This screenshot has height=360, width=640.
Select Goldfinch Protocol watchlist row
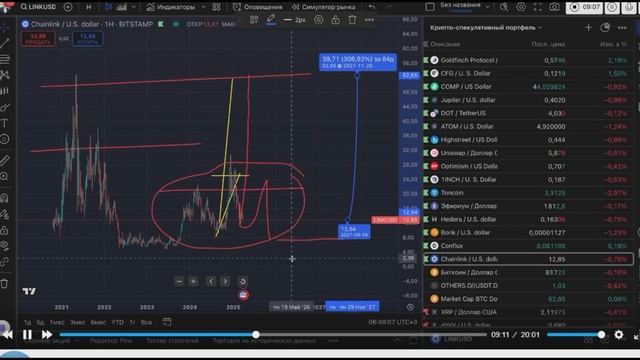tap(528, 60)
